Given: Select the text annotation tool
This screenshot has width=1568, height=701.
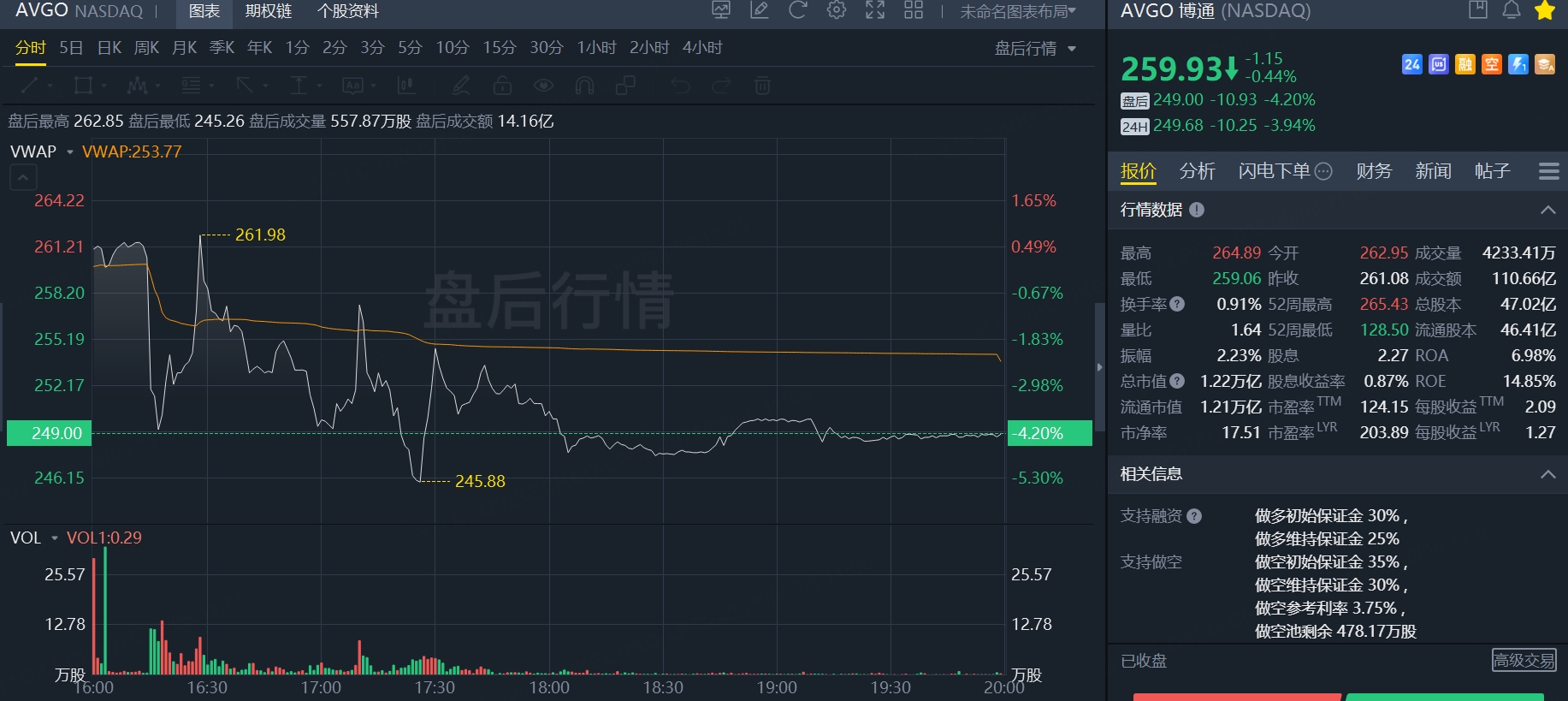Looking at the screenshot, I should pyautogui.click(x=352, y=85).
